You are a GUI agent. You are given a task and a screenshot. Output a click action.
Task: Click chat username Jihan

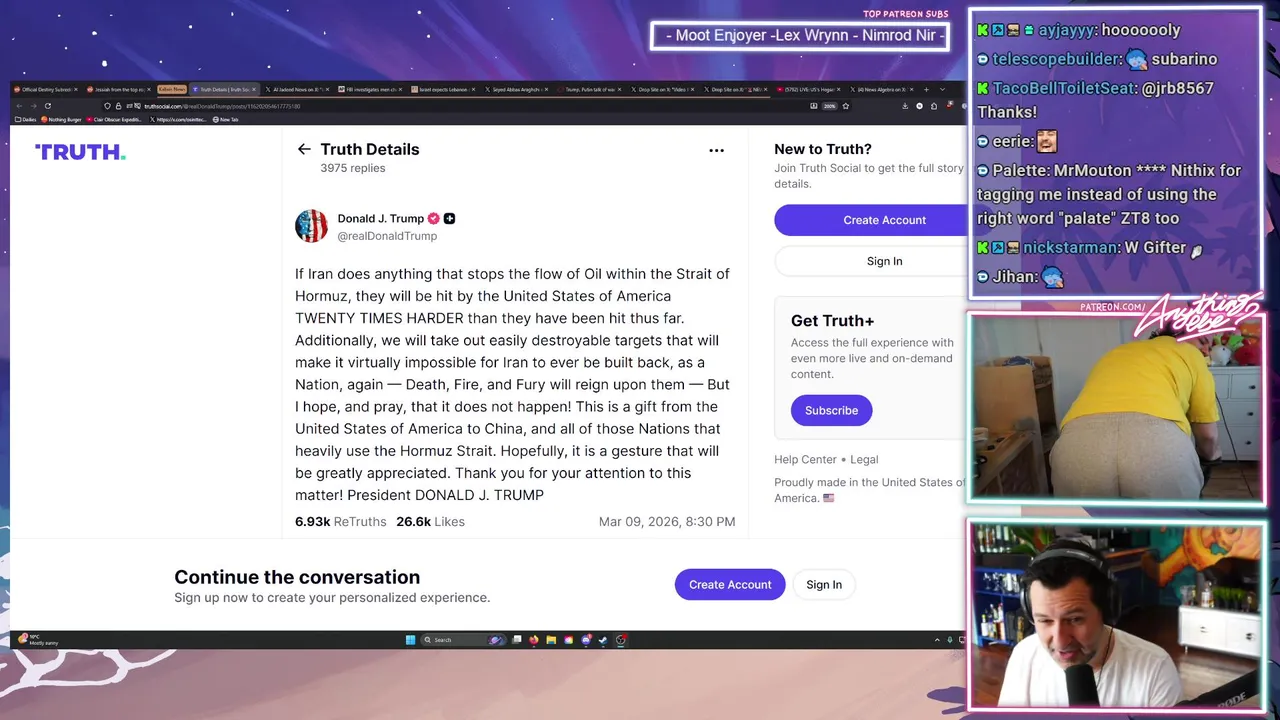point(1014,276)
